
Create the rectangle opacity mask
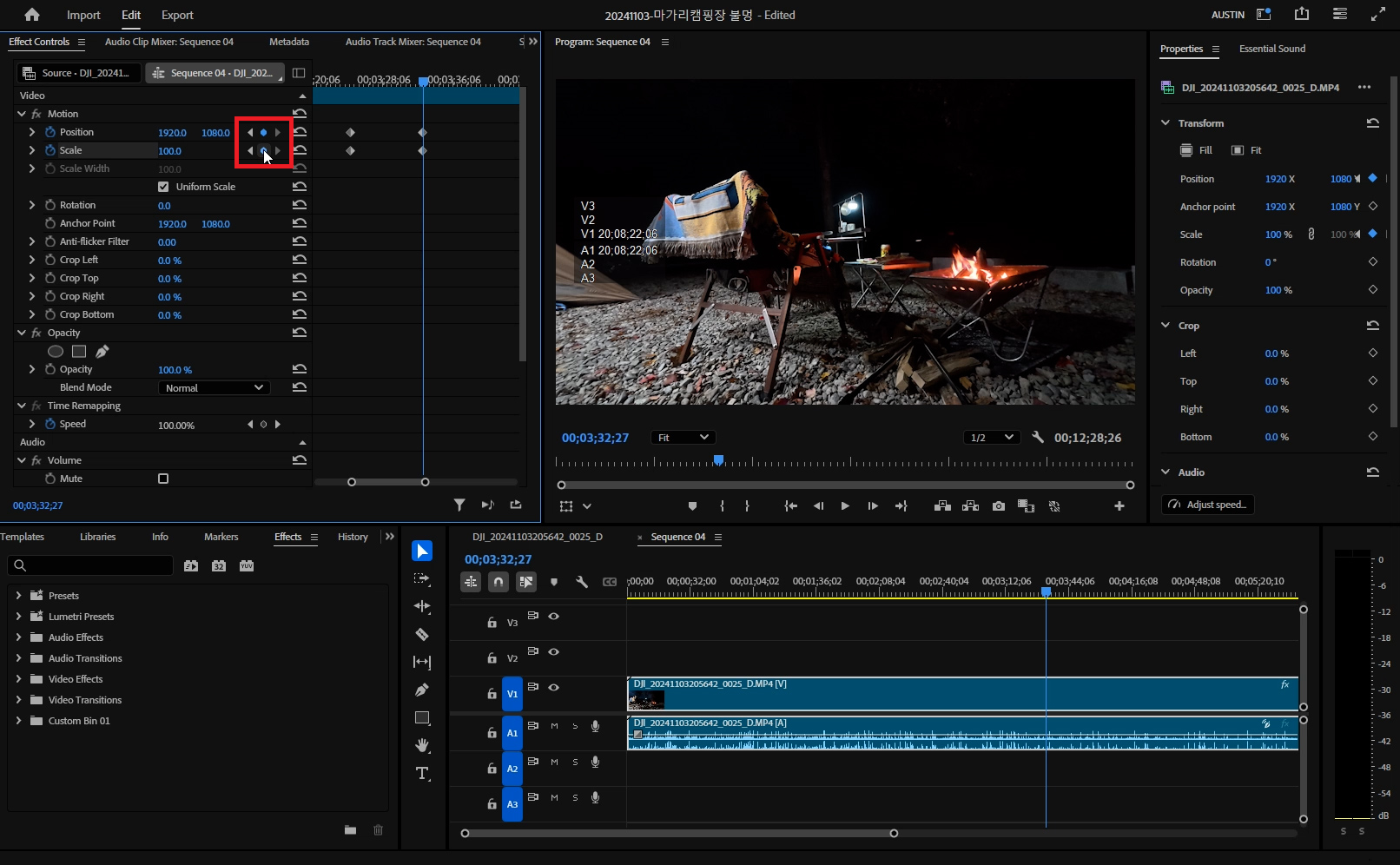click(x=79, y=351)
